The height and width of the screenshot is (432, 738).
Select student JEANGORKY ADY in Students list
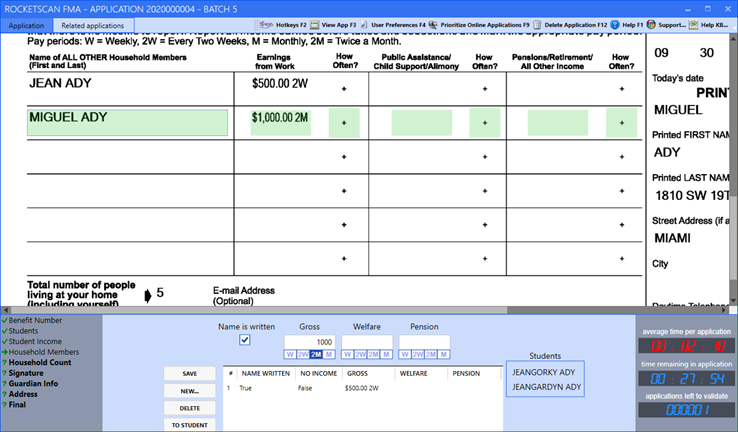pos(544,372)
